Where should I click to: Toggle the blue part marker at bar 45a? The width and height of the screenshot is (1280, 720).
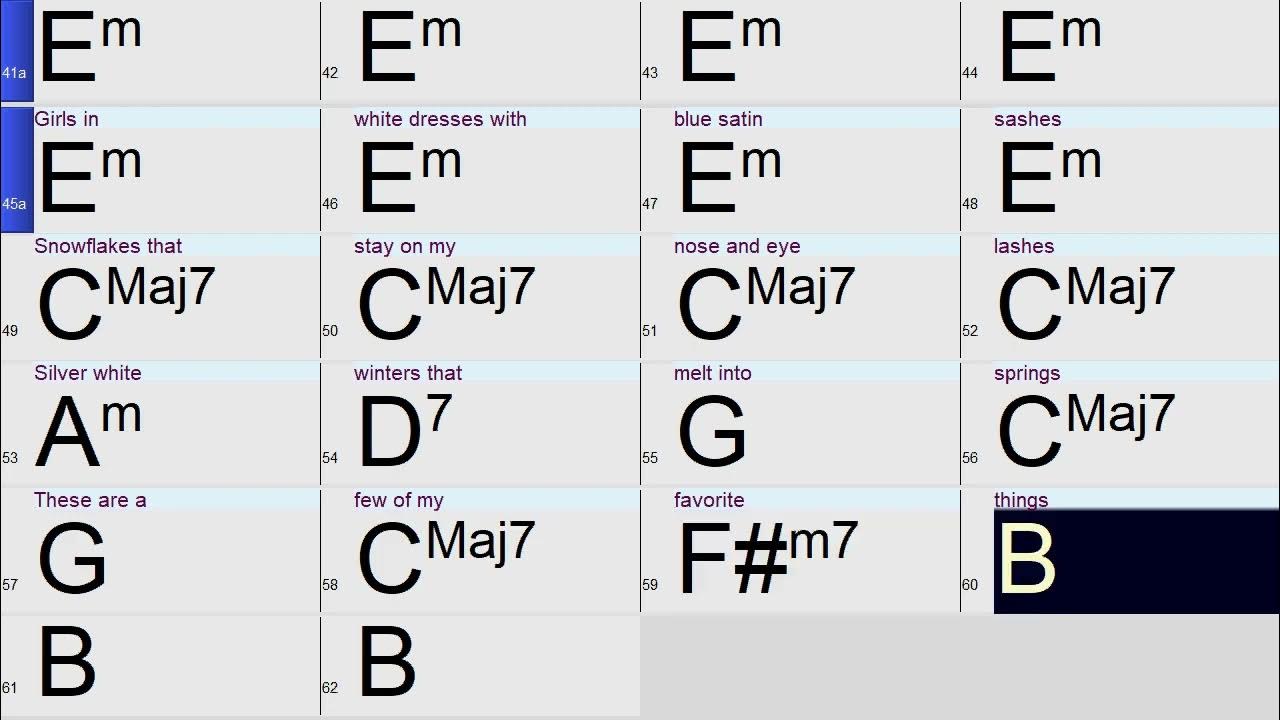16,170
